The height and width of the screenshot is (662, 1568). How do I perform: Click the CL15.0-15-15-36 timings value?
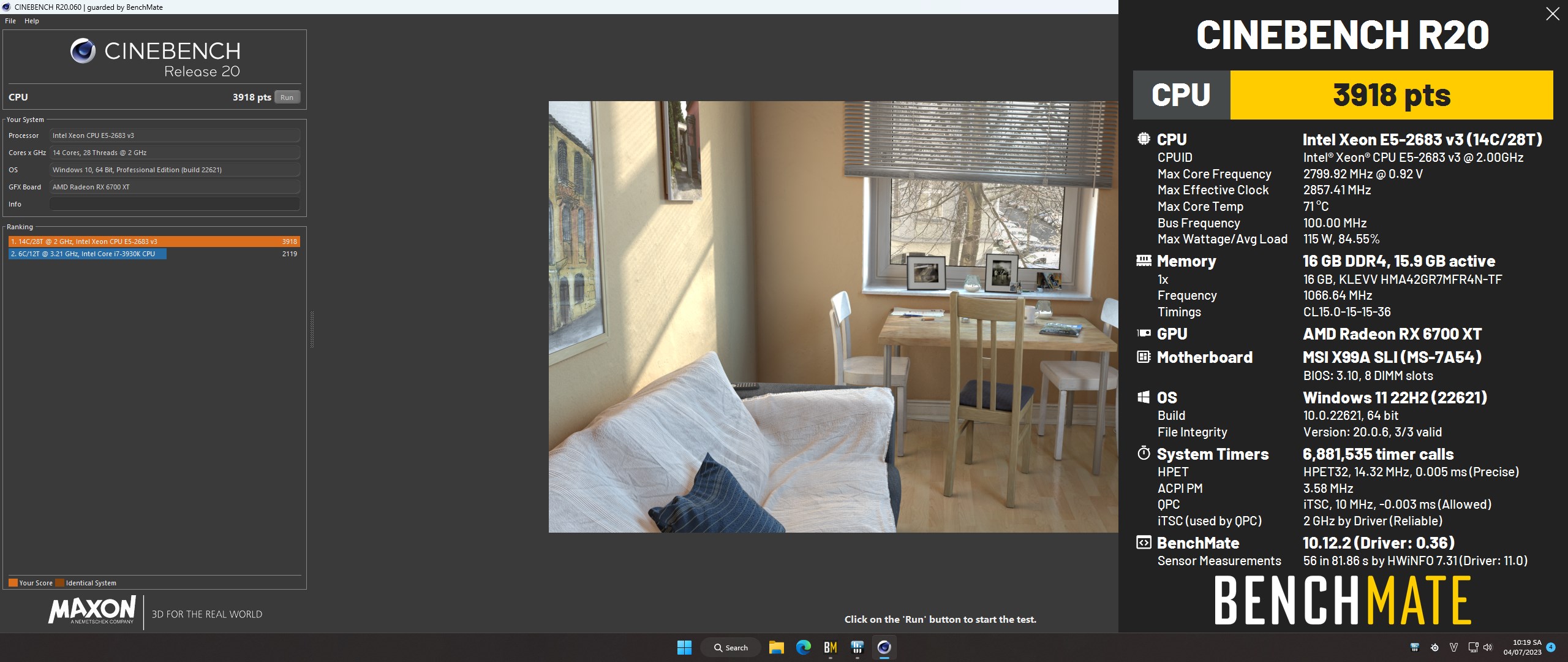(1347, 312)
